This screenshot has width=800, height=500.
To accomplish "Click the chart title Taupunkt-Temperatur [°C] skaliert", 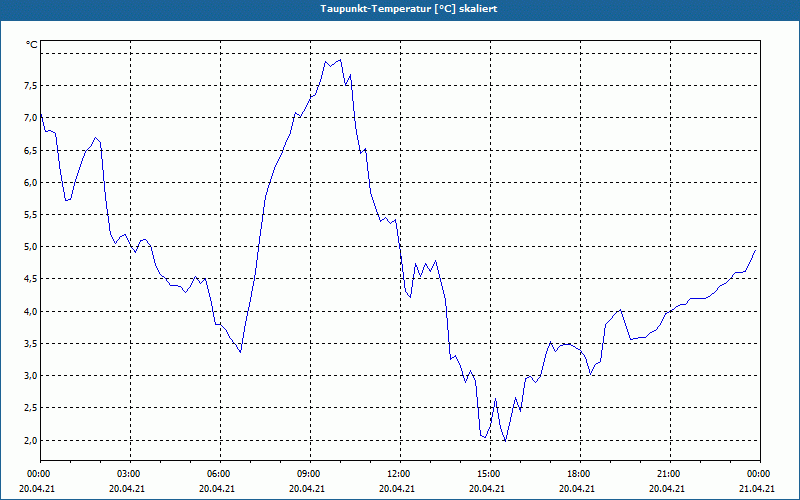I will (409, 9).
